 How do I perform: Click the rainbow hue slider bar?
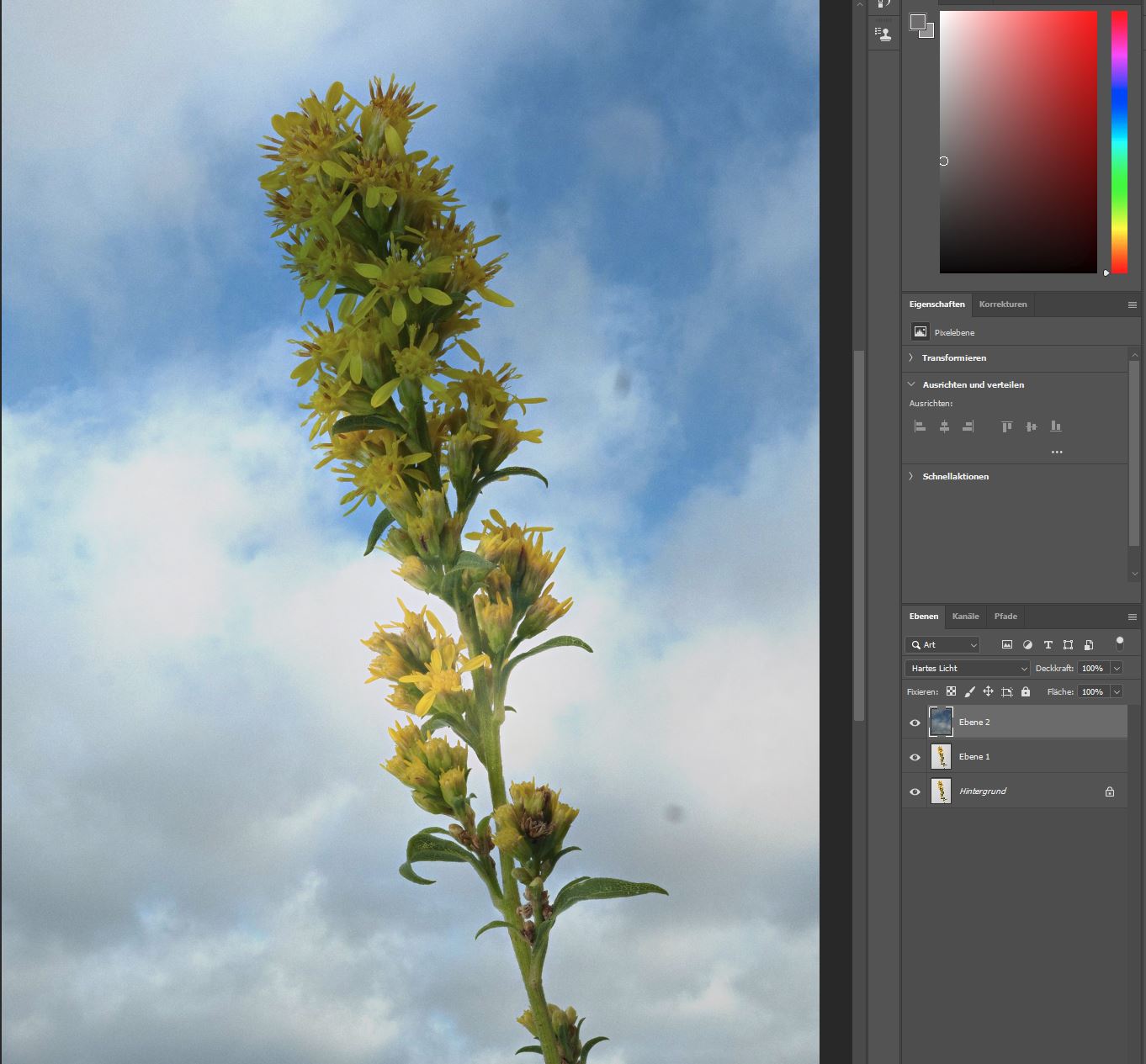pos(1119,142)
